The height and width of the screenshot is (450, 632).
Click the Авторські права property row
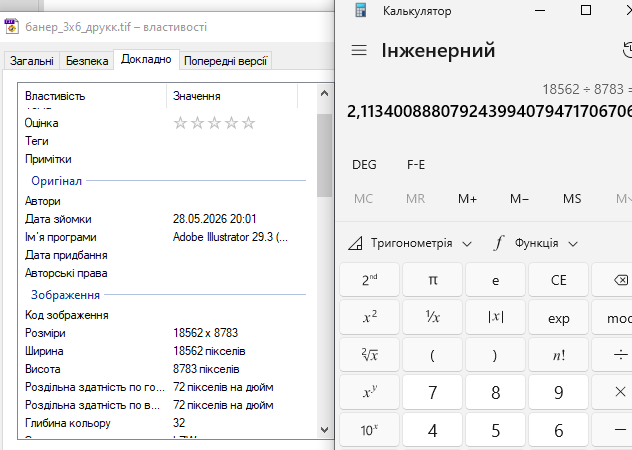[x=165, y=273]
